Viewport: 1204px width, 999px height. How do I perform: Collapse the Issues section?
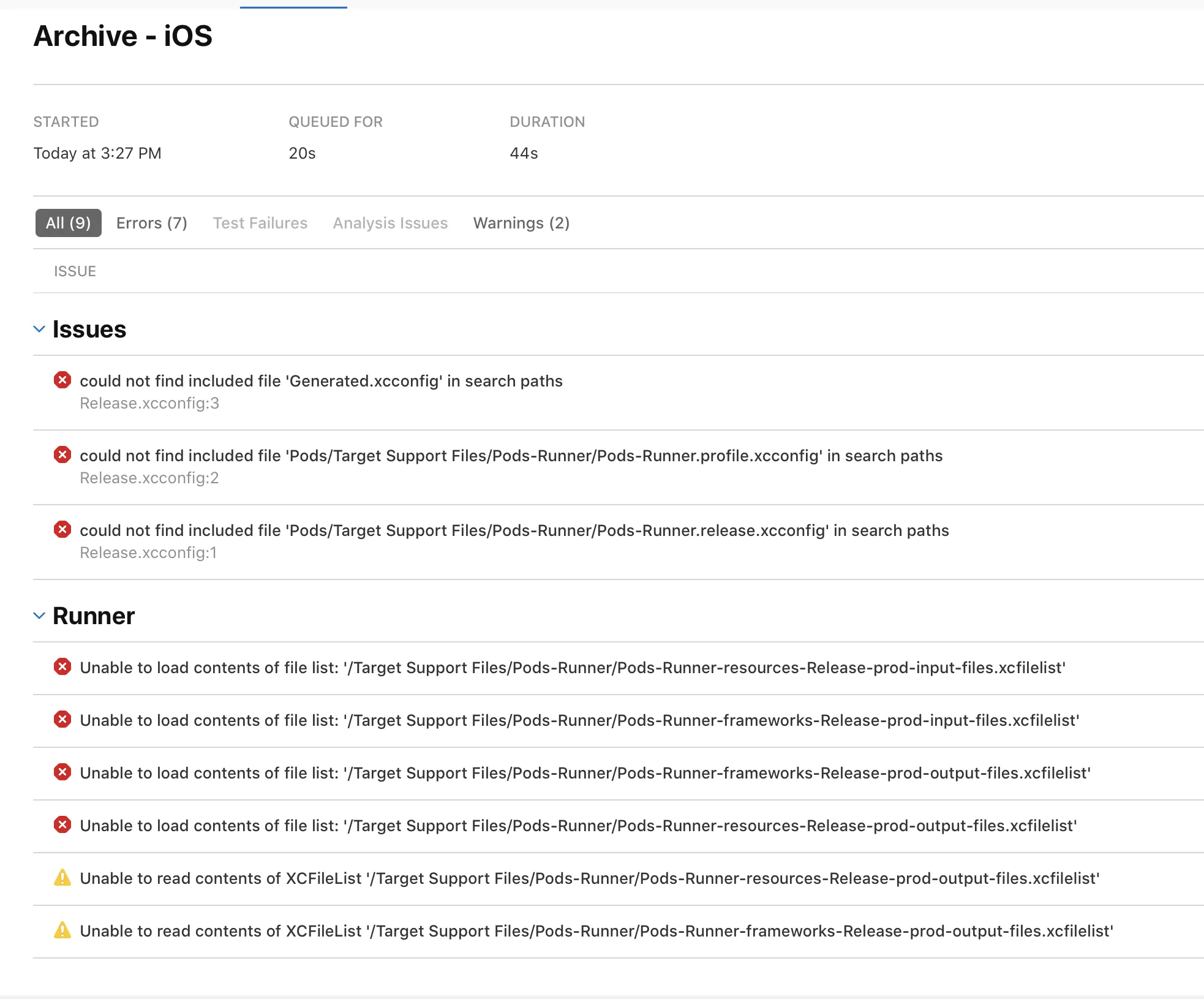click(39, 330)
